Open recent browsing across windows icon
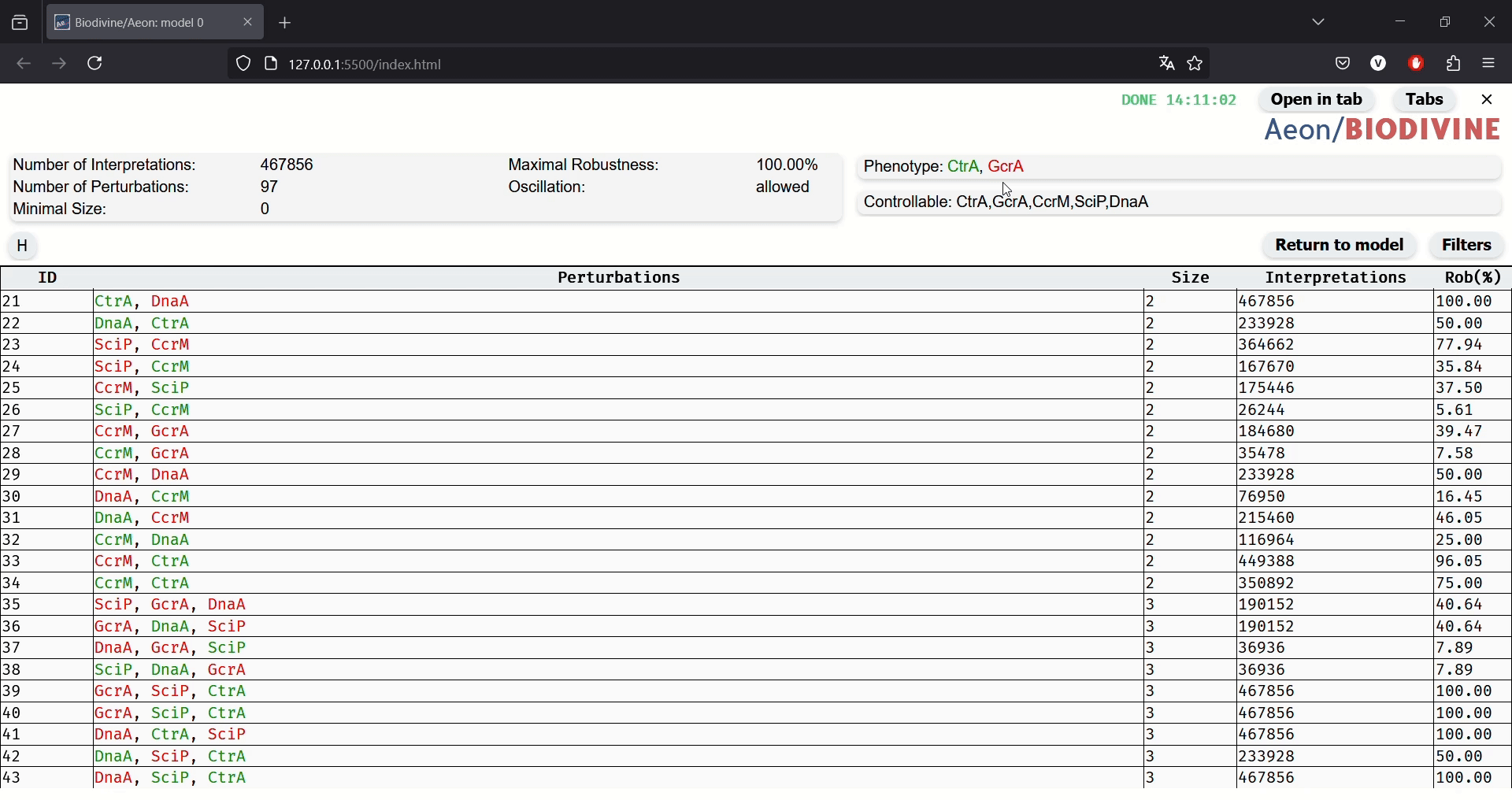This screenshot has width=1512, height=800. tap(20, 23)
